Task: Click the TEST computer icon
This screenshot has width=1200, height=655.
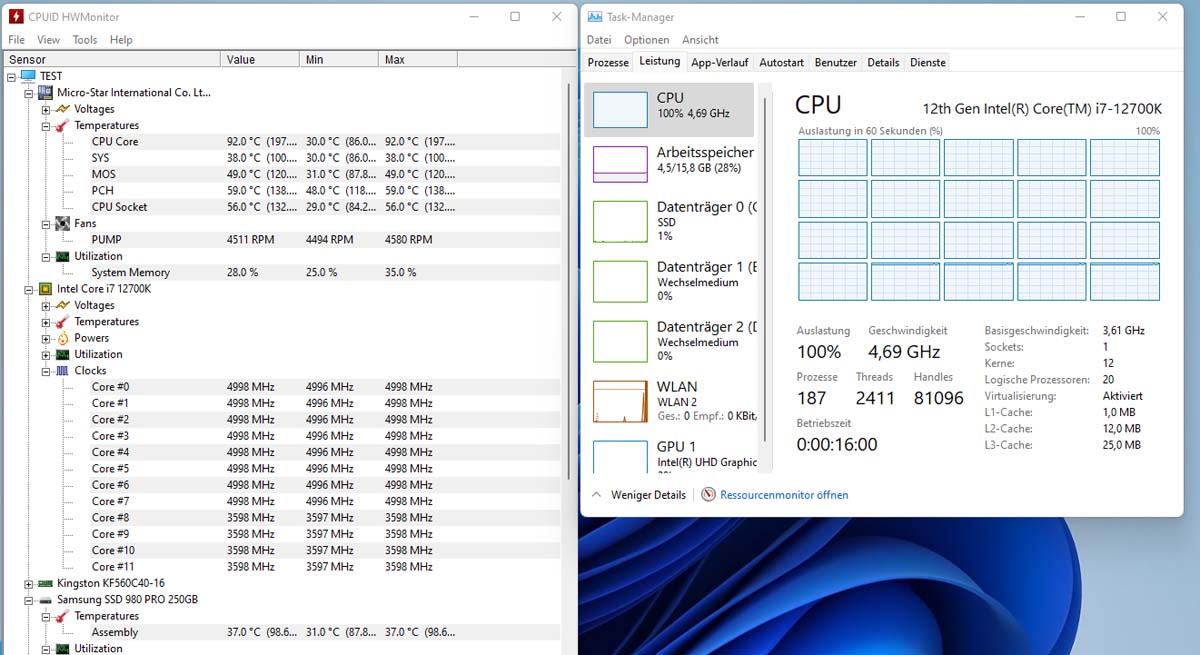Action: [x=27, y=76]
